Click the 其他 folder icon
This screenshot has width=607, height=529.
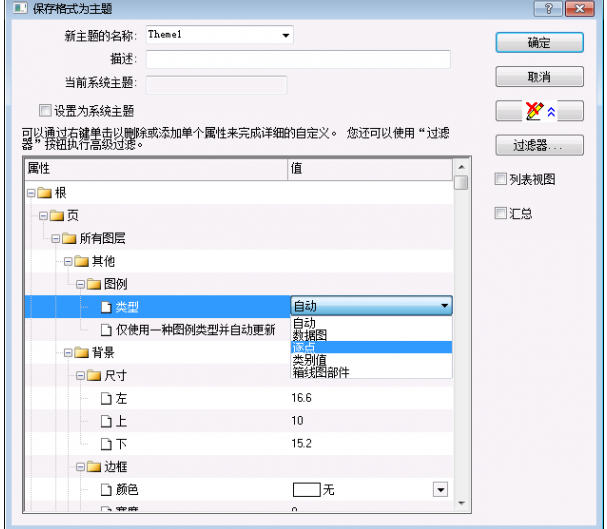[81, 261]
